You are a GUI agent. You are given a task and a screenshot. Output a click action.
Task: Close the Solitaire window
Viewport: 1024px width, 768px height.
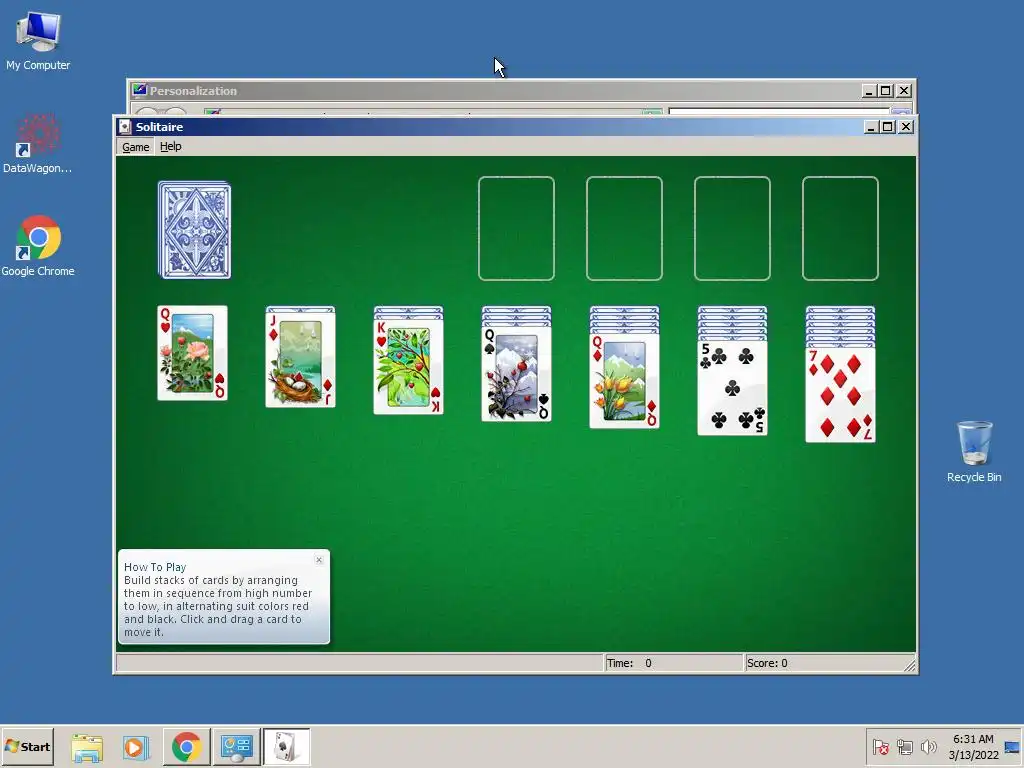[x=906, y=127]
